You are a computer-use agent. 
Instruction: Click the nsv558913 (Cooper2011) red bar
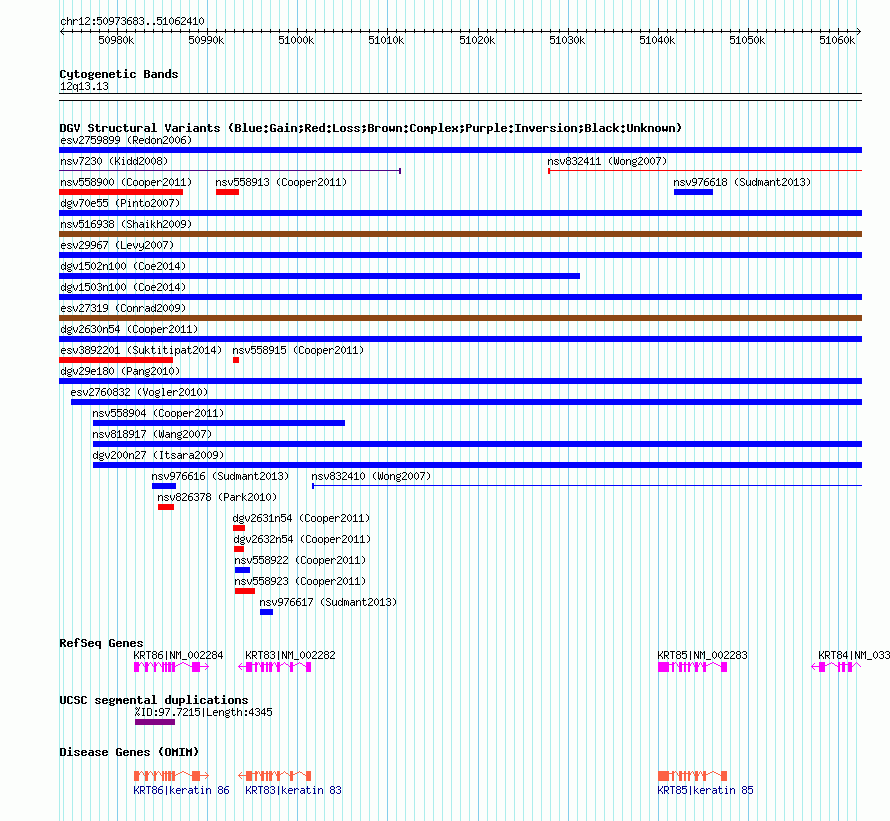click(x=228, y=192)
